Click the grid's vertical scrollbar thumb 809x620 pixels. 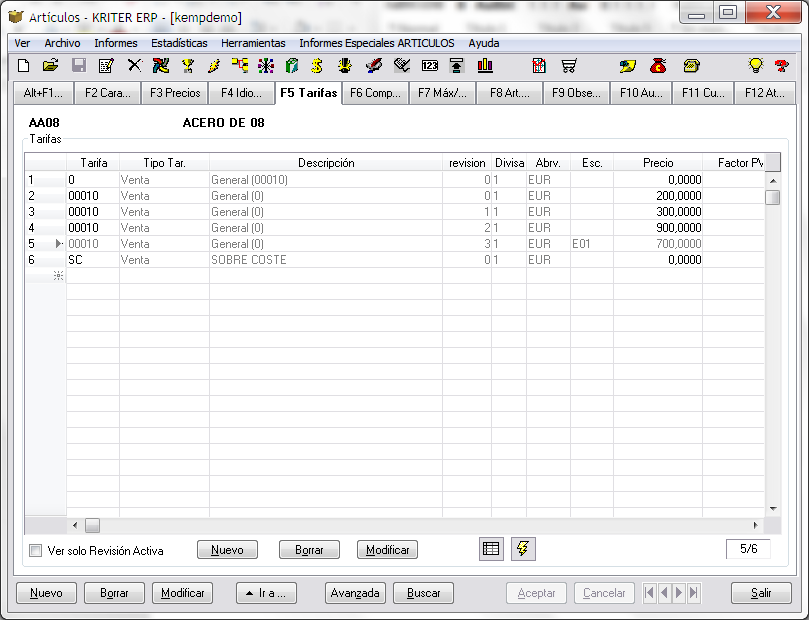point(772,198)
